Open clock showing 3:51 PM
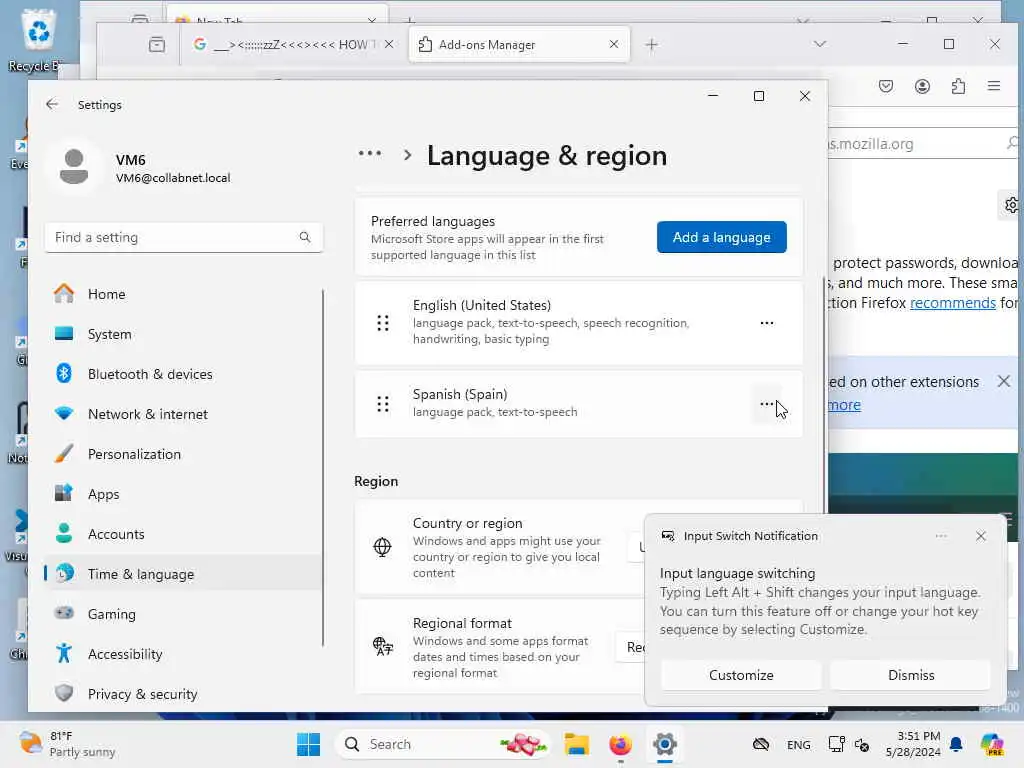Screen dimensions: 1024x768 pyautogui.click(x=913, y=744)
